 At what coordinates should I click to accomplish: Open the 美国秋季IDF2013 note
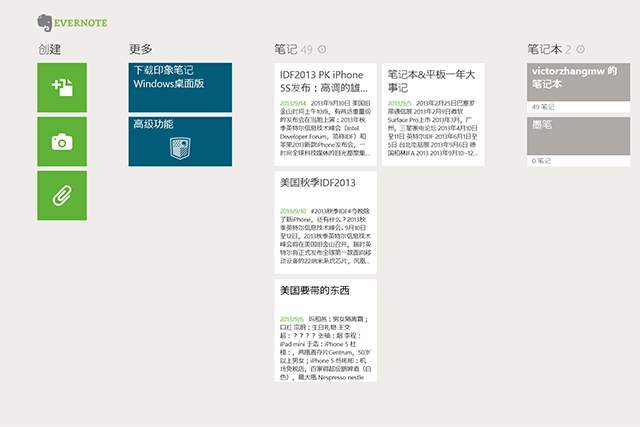click(325, 222)
